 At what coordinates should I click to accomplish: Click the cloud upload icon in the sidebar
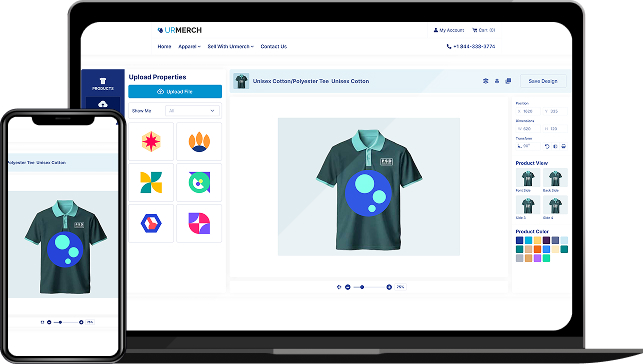coord(103,104)
